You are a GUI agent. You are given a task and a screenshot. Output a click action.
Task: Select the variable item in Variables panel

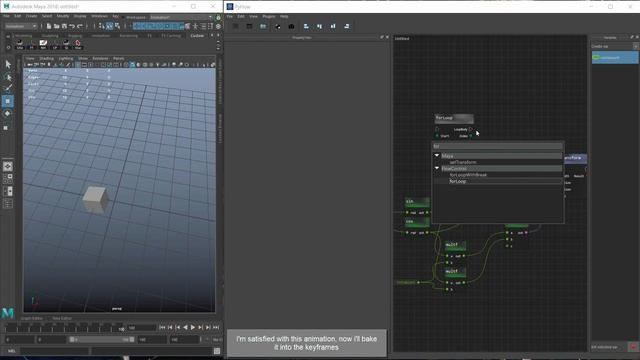(615, 58)
